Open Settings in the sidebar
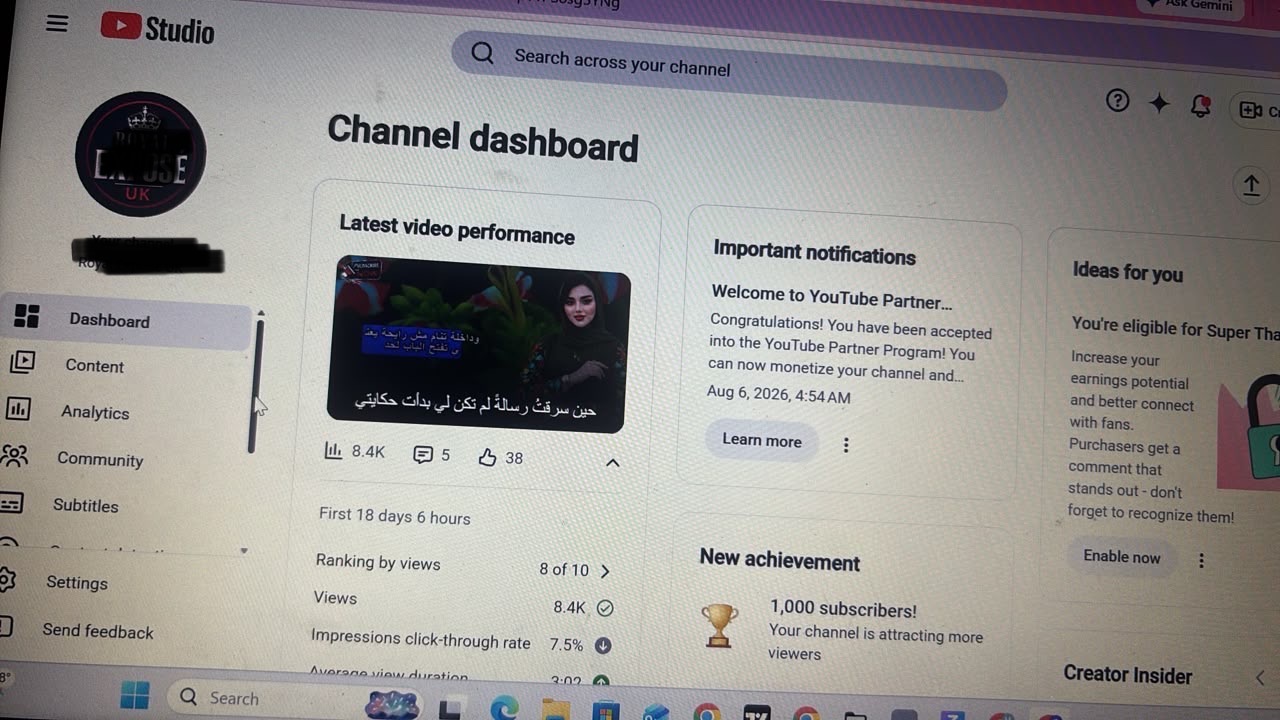The image size is (1280, 720). (76, 582)
